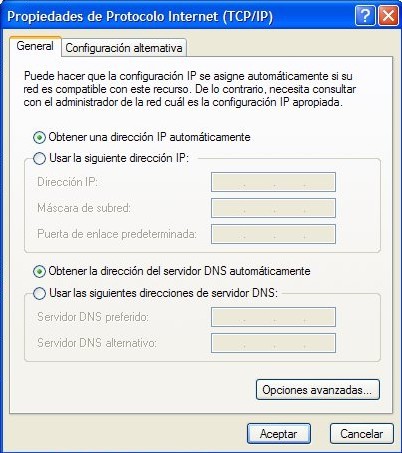Click the Servidor DNS preferido field
402x453 pixels.
coord(273,317)
